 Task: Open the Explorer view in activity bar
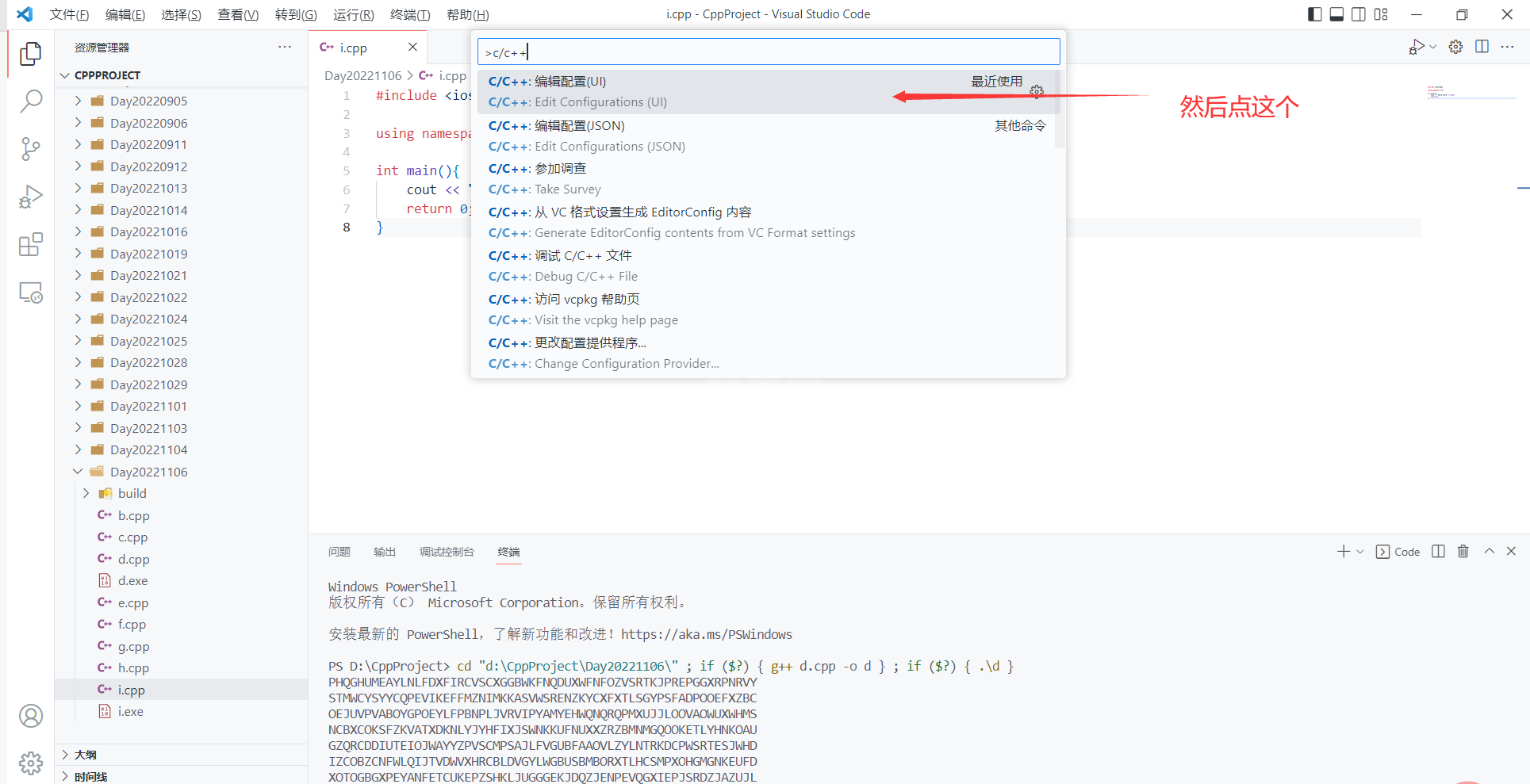30,53
